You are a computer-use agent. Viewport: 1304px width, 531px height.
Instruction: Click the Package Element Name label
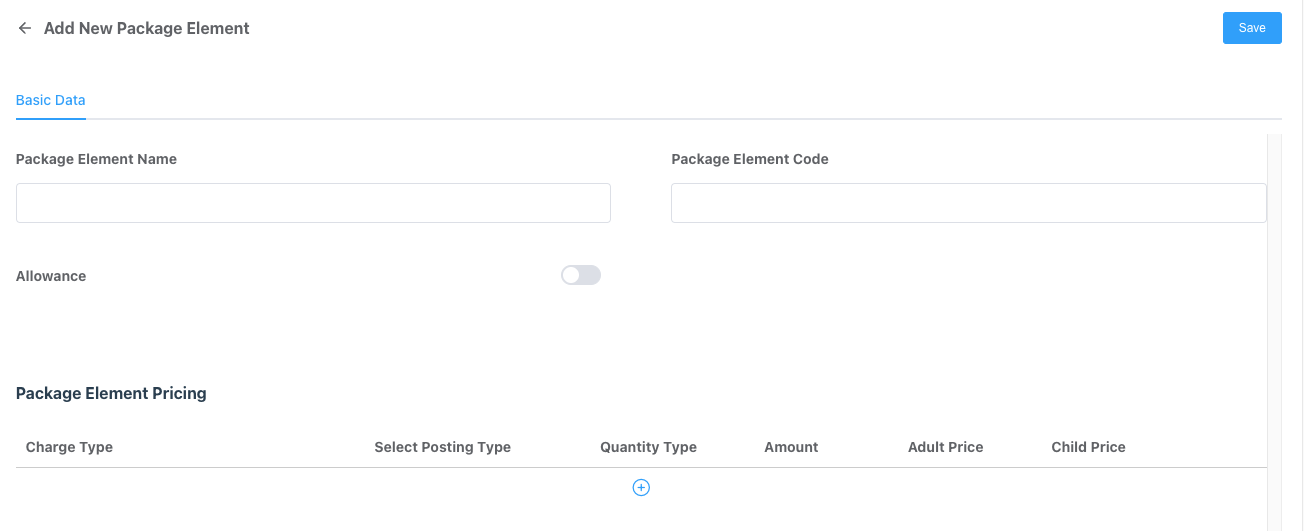(x=96, y=159)
